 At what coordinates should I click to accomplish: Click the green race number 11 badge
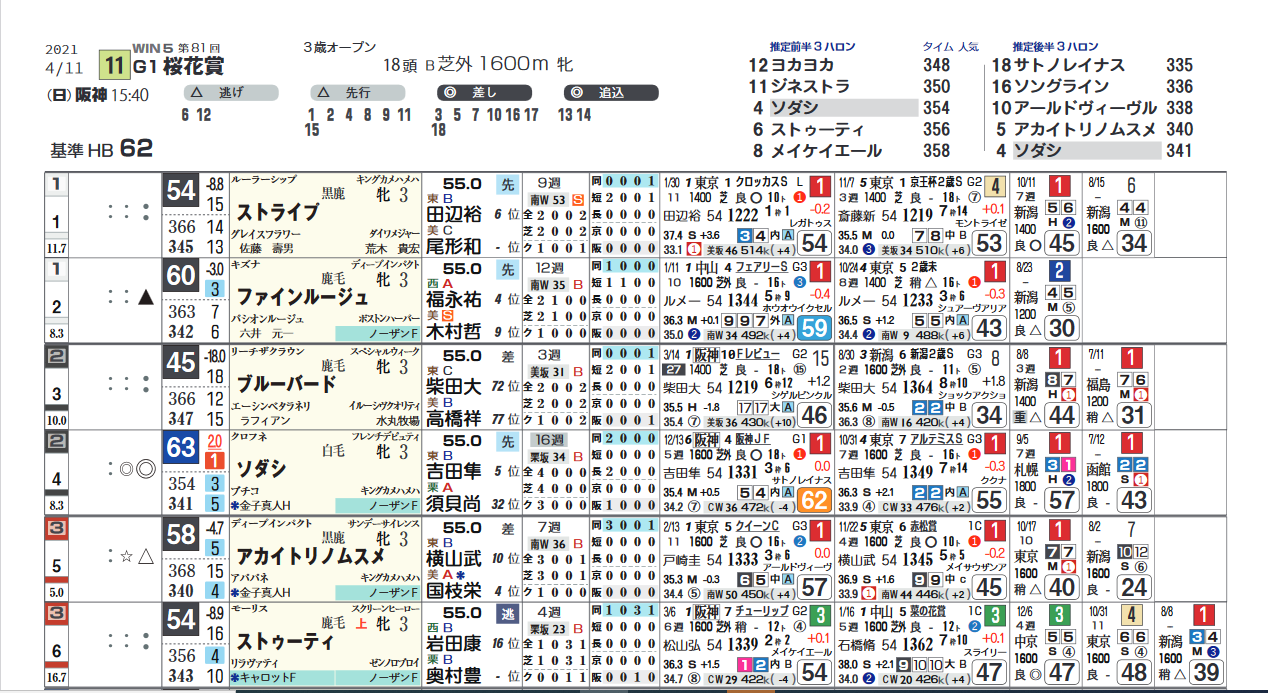115,66
